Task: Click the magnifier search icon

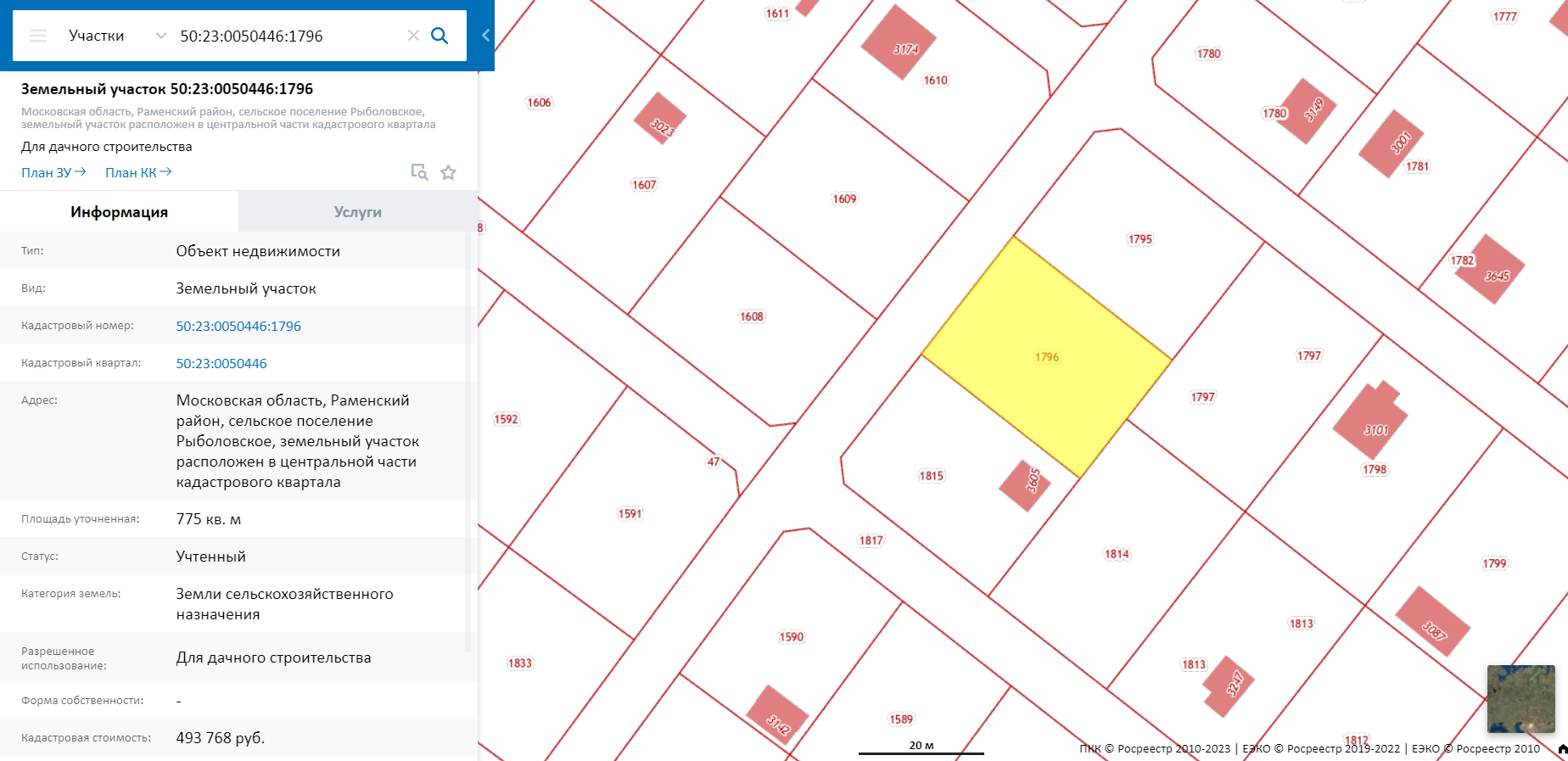Action: click(x=440, y=36)
